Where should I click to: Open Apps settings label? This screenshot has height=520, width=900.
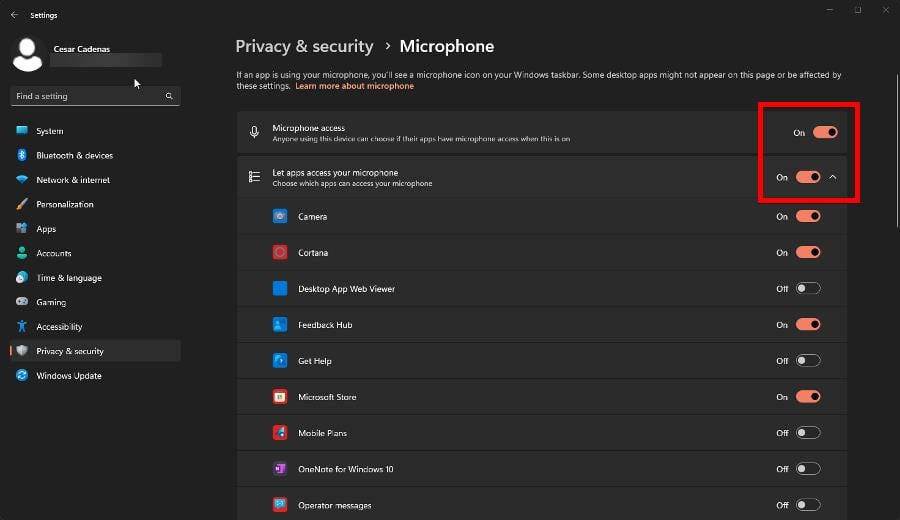[46, 228]
